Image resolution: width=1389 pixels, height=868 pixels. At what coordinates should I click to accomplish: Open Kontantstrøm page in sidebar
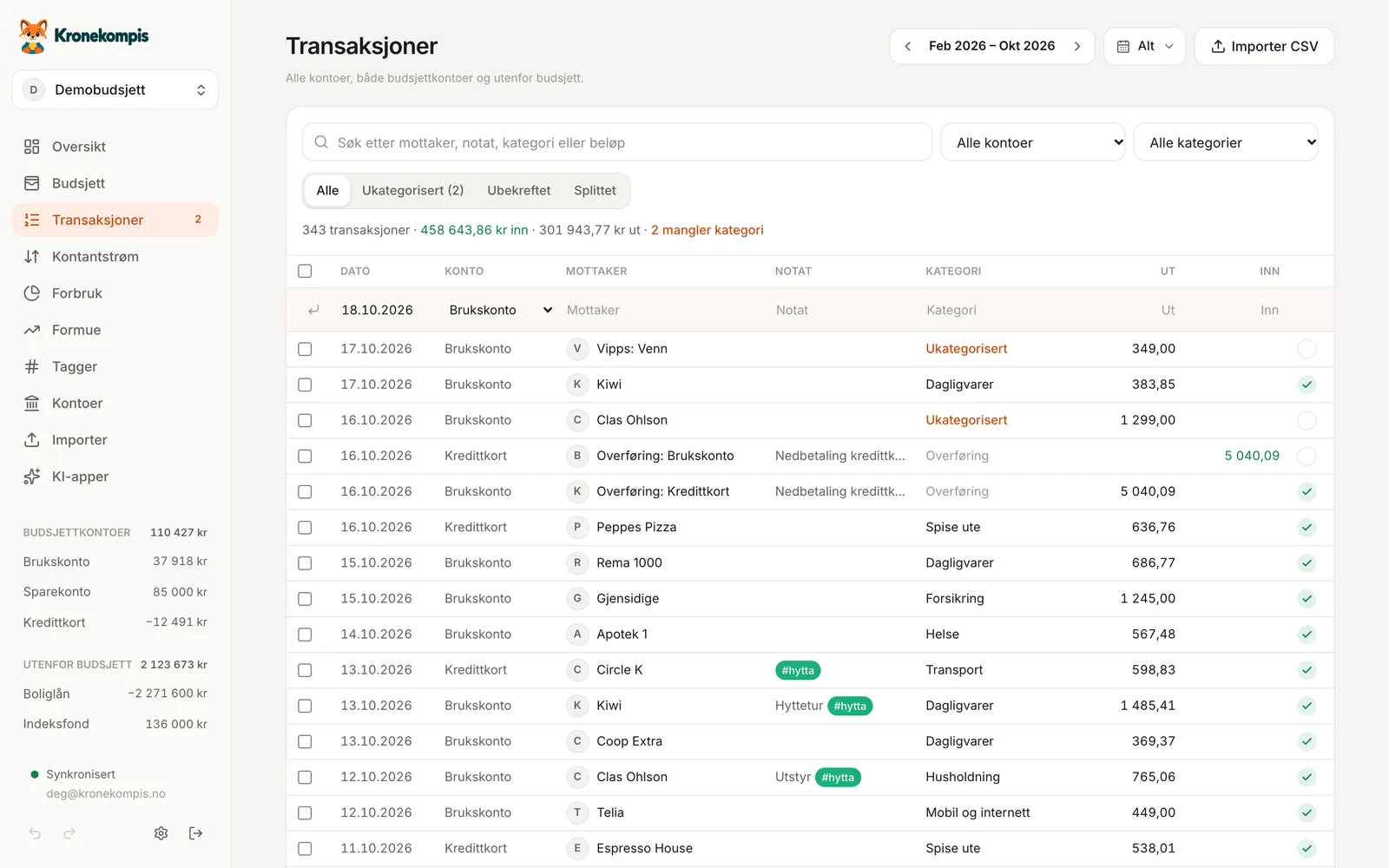click(115, 257)
